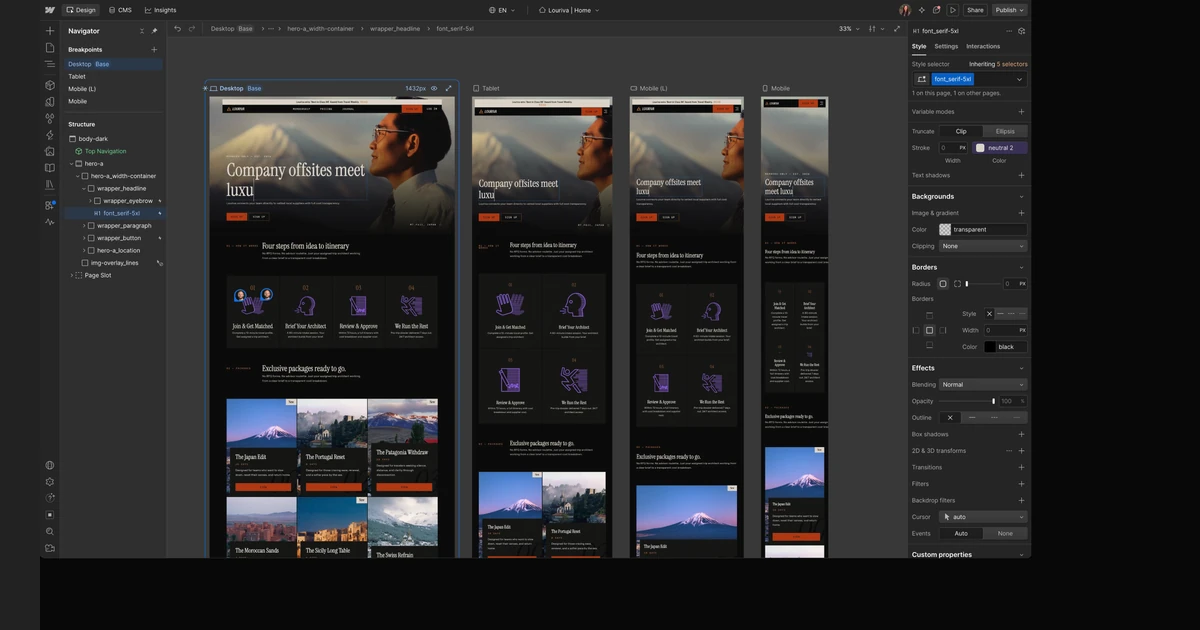The width and height of the screenshot is (1200, 630).
Task: Add a transition effect
Action: [x=1021, y=467]
